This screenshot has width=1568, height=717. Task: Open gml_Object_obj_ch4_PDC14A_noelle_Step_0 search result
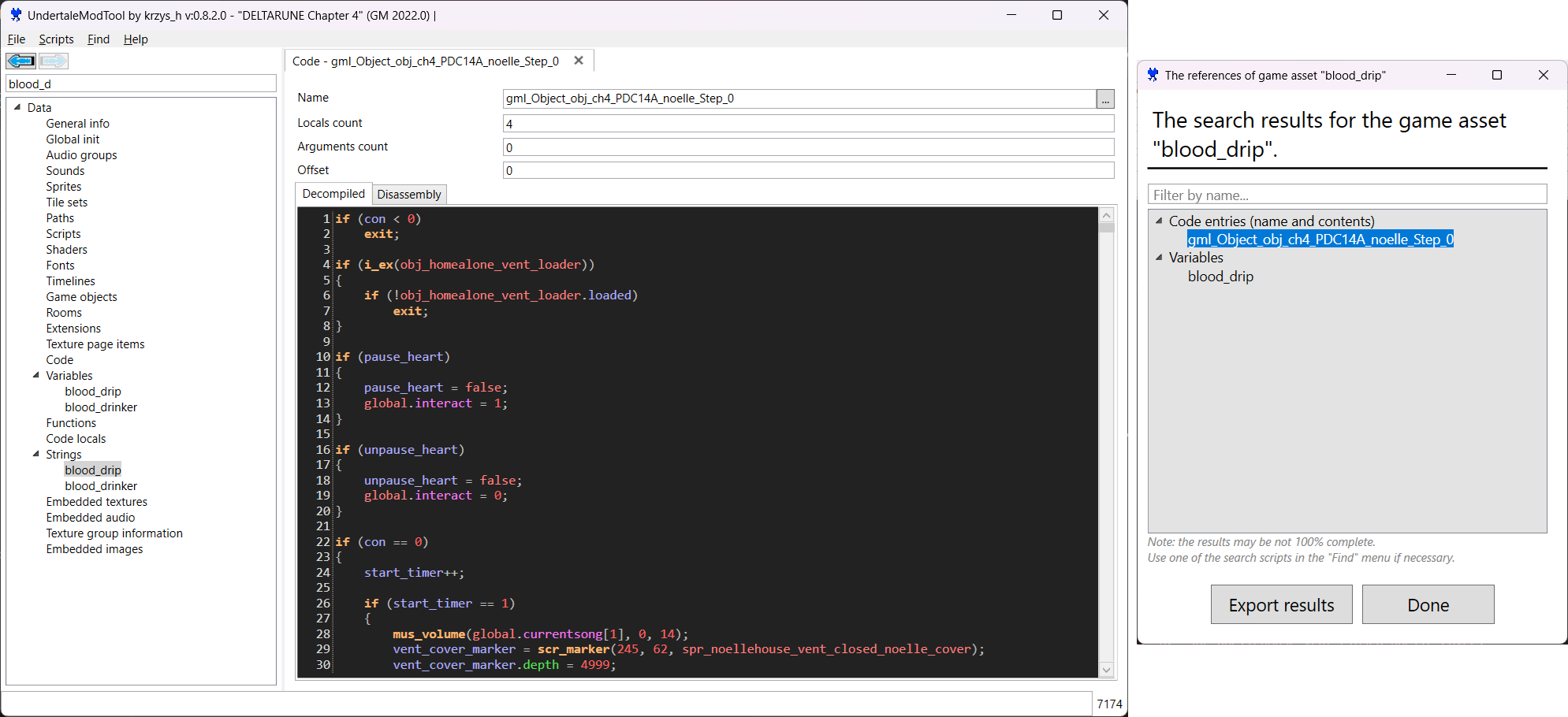[1320, 240]
